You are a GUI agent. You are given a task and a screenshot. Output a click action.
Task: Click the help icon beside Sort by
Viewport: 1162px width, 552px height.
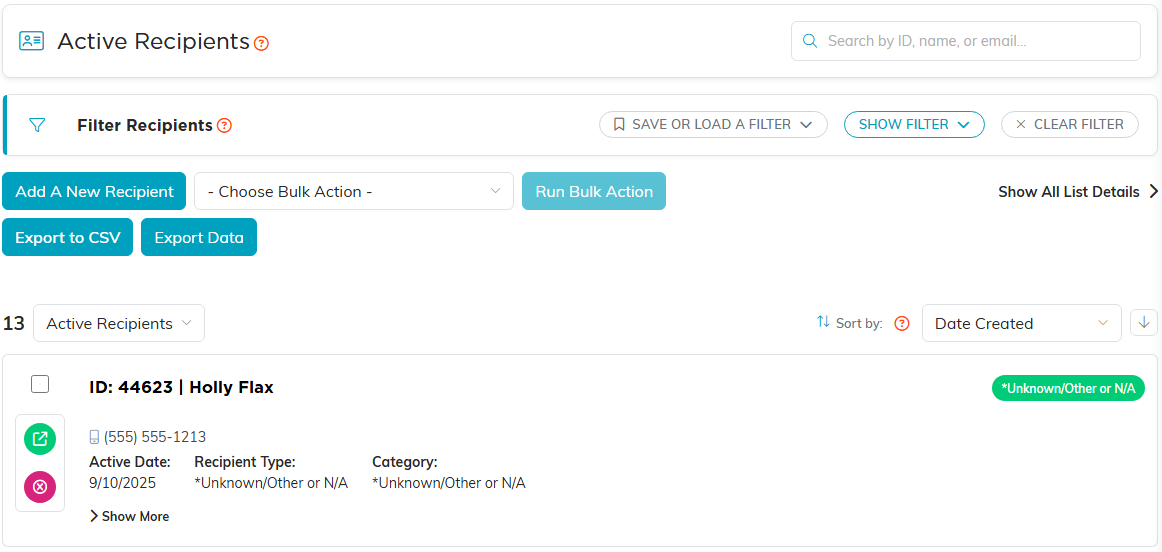pyautogui.click(x=902, y=324)
